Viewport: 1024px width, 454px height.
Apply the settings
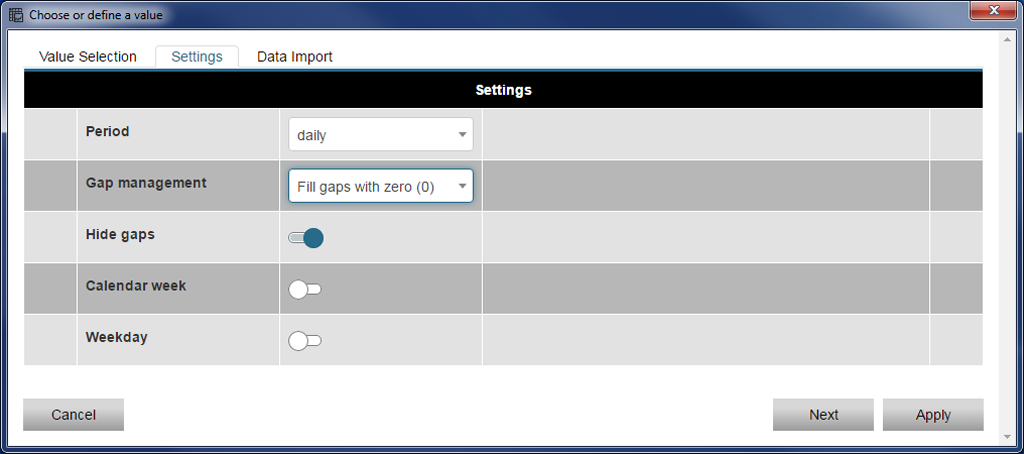[933, 415]
